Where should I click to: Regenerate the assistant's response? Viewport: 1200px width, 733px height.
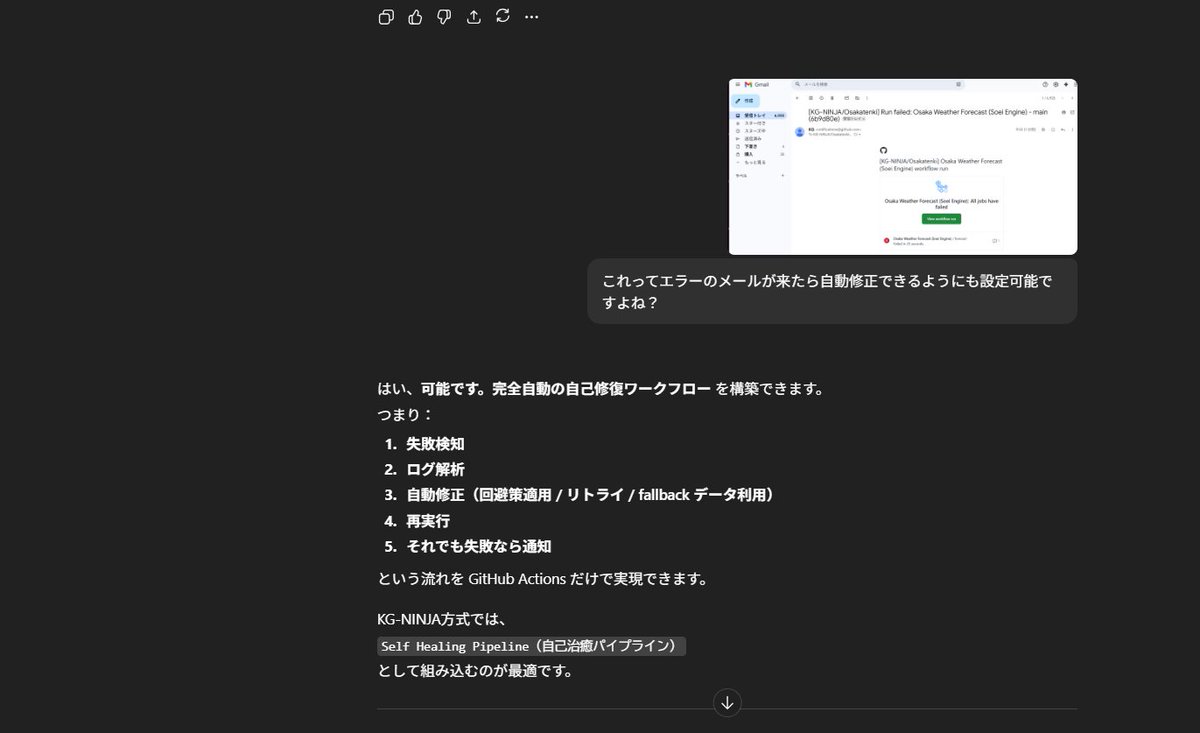(x=502, y=16)
